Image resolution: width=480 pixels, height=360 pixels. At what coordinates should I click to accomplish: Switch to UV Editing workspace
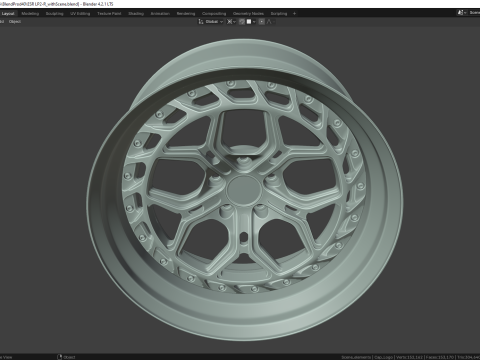[x=80, y=14]
